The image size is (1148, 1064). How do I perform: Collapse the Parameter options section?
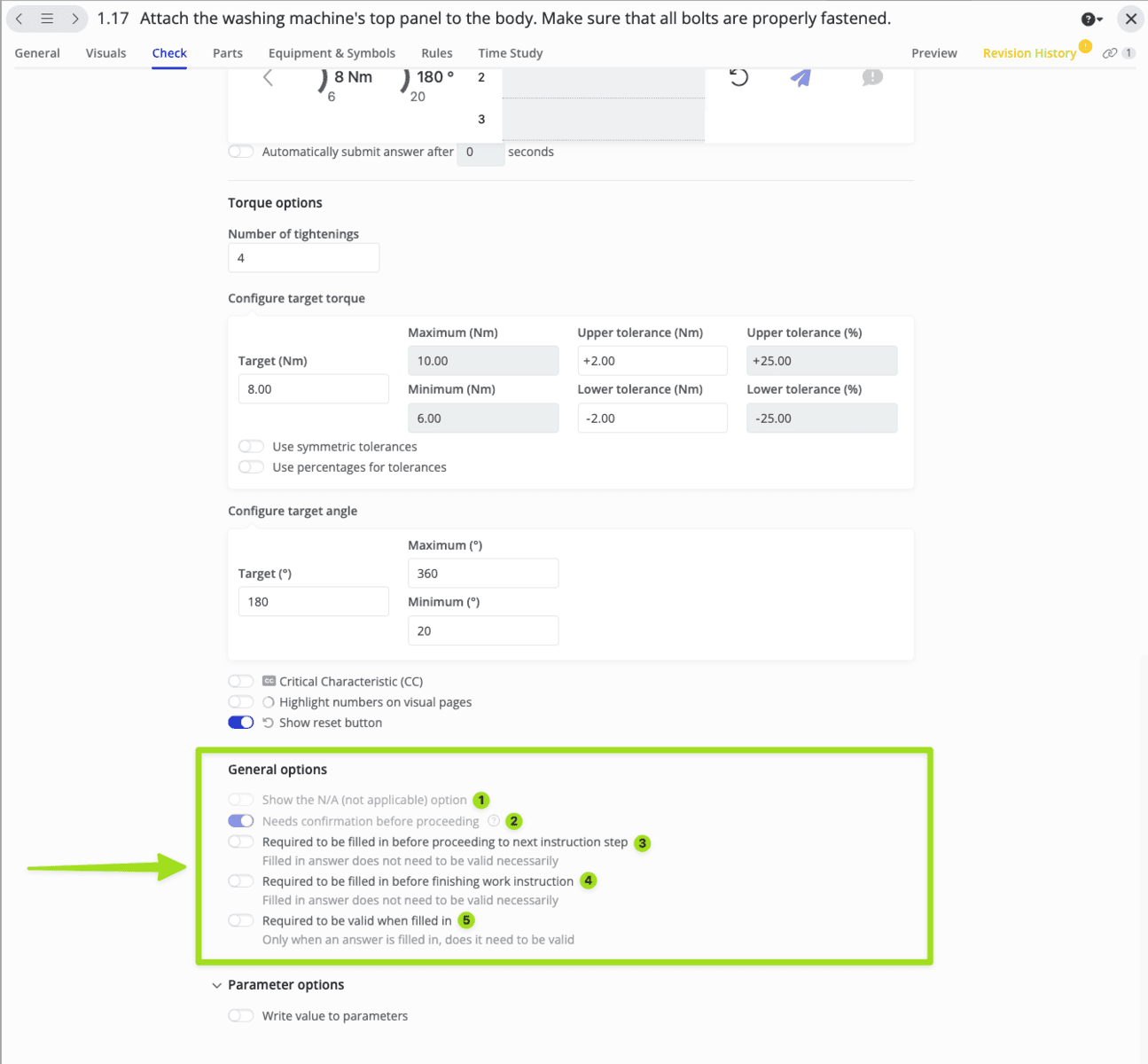(x=217, y=985)
